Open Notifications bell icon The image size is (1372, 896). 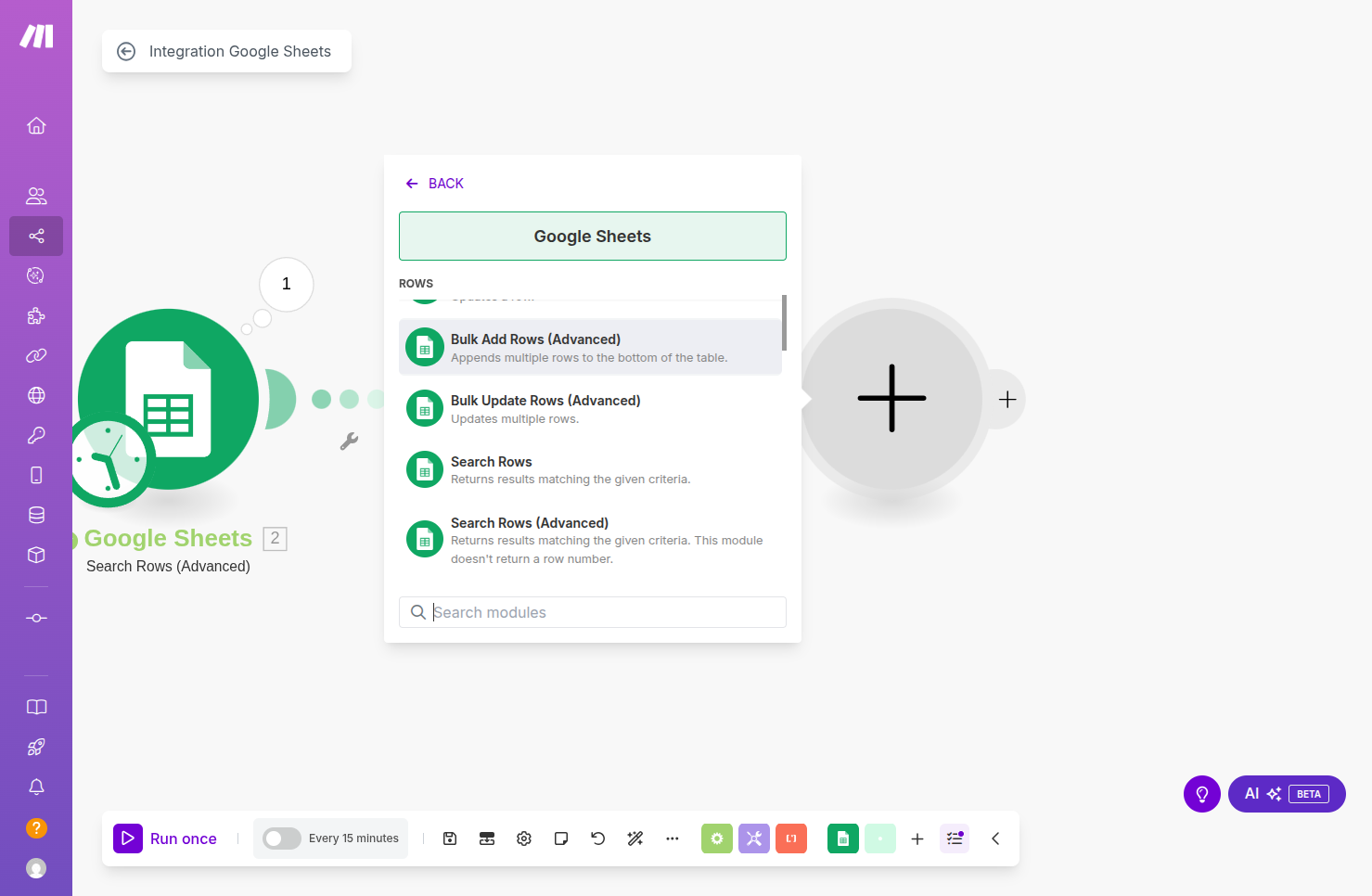pos(36,787)
